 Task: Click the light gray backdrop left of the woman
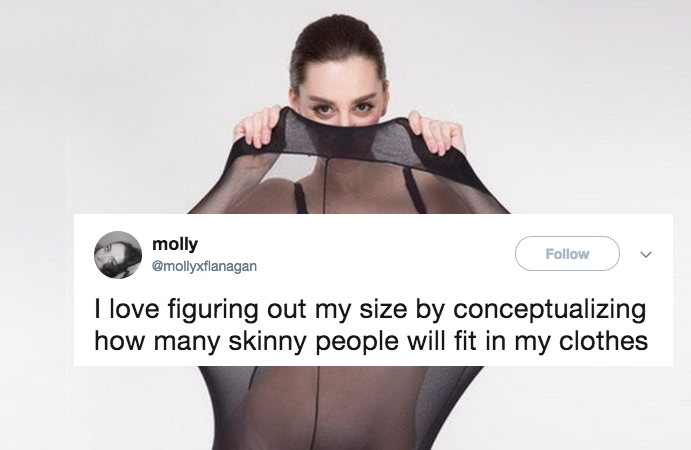110,110
